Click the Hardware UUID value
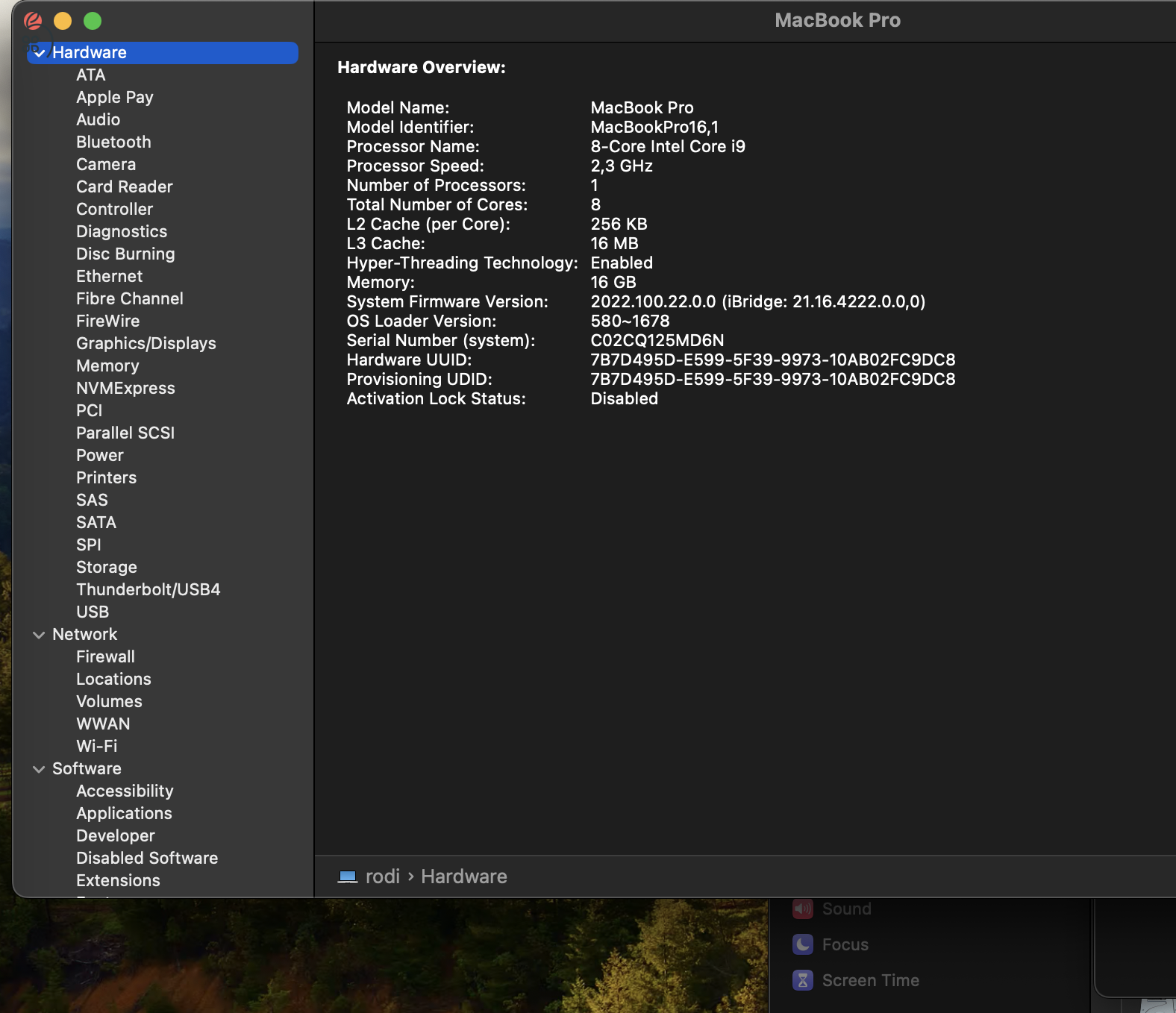Screen dimensions: 1176x1013 pyautogui.click(x=773, y=360)
